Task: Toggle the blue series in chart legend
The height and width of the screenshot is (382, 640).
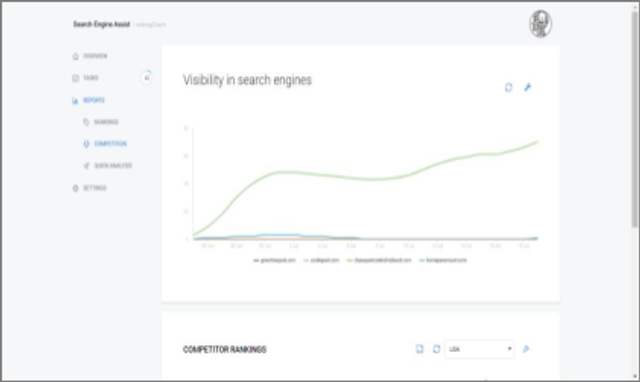Action: pyautogui.click(x=443, y=260)
